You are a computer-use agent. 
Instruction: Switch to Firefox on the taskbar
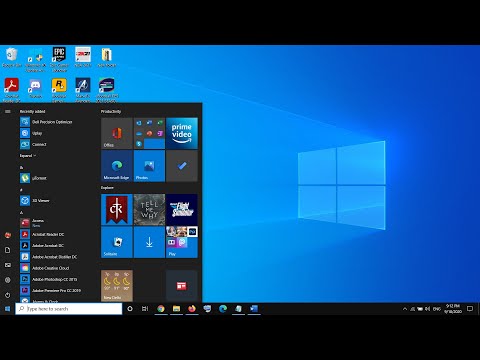tap(192, 309)
